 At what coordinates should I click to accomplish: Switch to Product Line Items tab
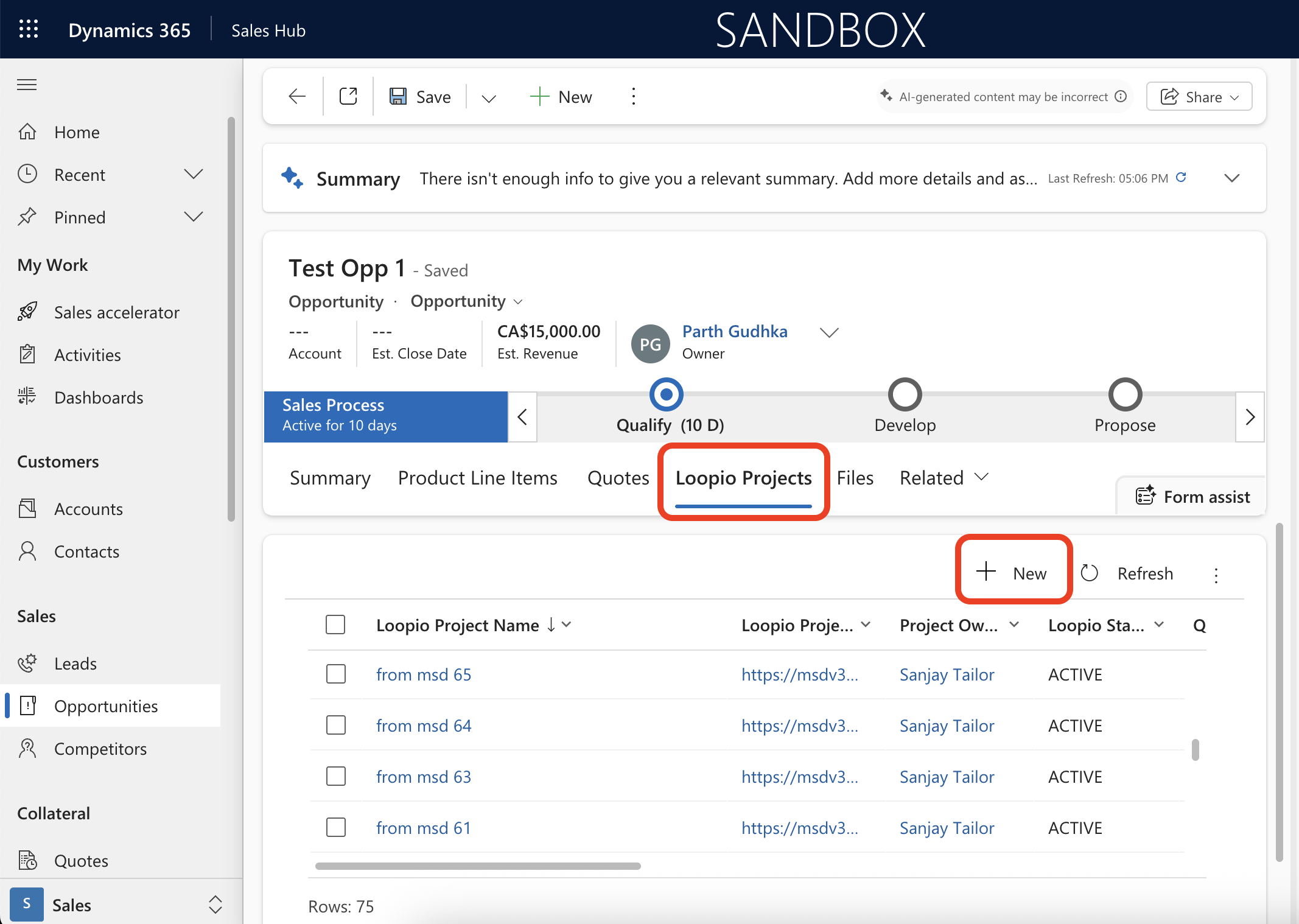(477, 478)
